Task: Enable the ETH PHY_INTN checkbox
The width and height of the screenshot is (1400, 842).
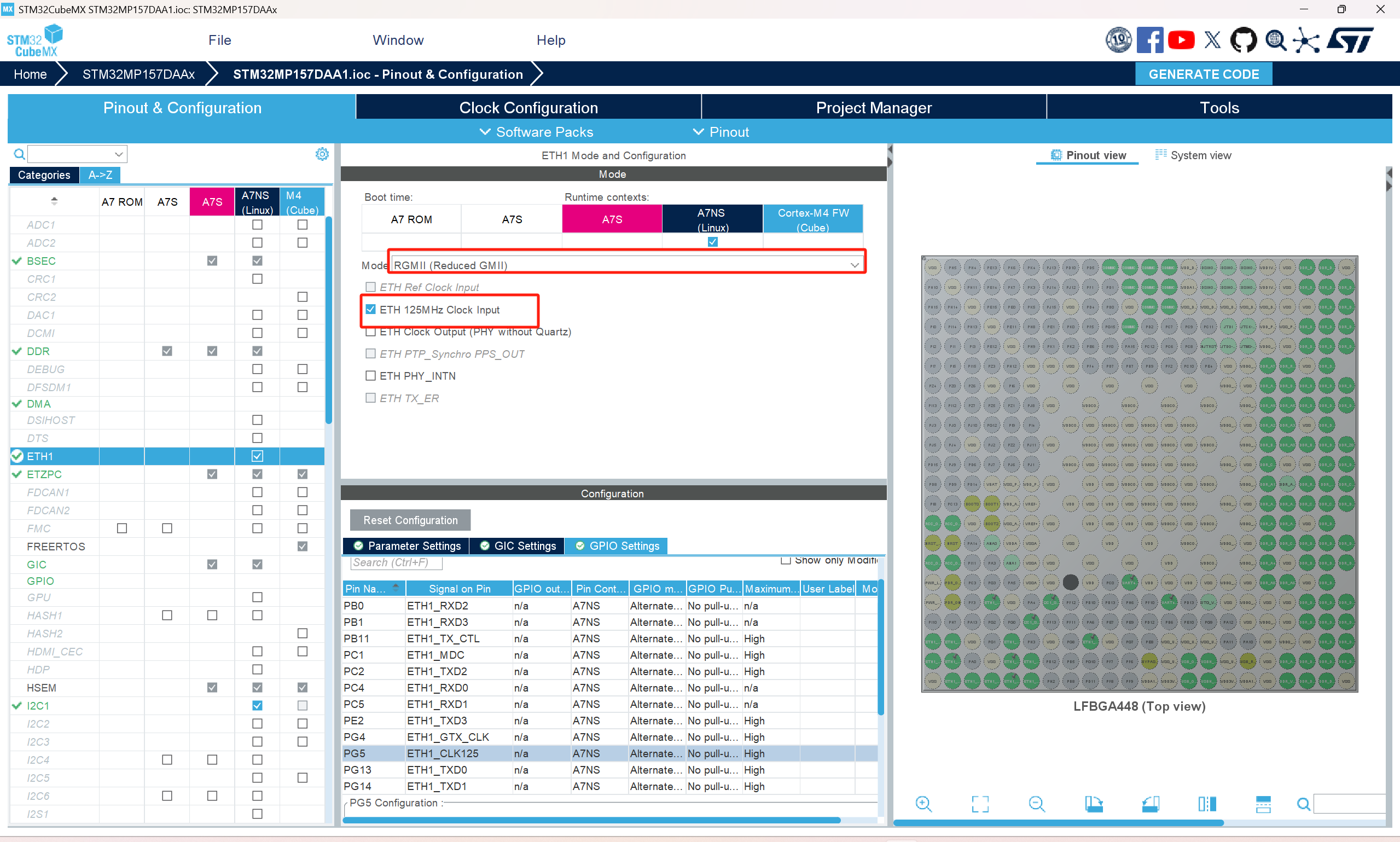Action: click(x=370, y=376)
